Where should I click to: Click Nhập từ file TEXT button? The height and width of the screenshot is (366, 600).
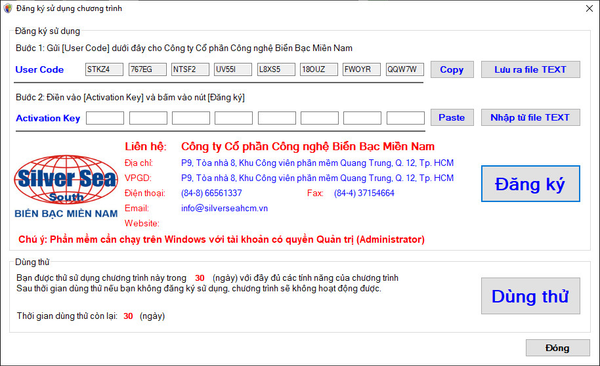click(530, 118)
